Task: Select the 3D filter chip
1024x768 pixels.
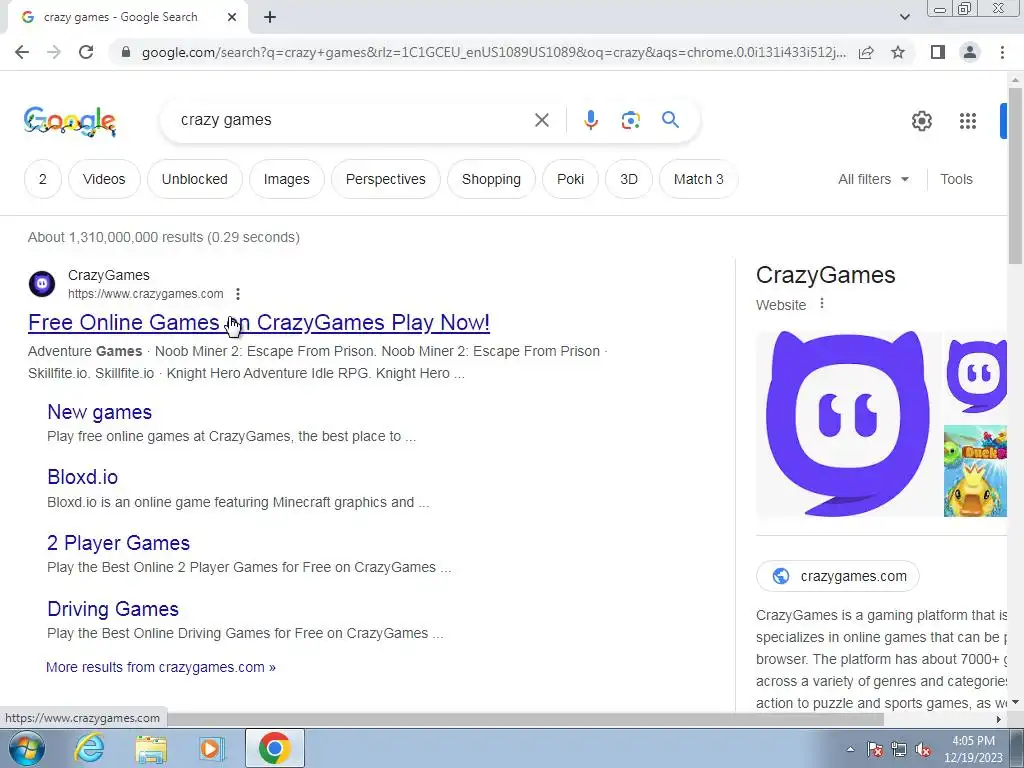Action: coord(628,179)
